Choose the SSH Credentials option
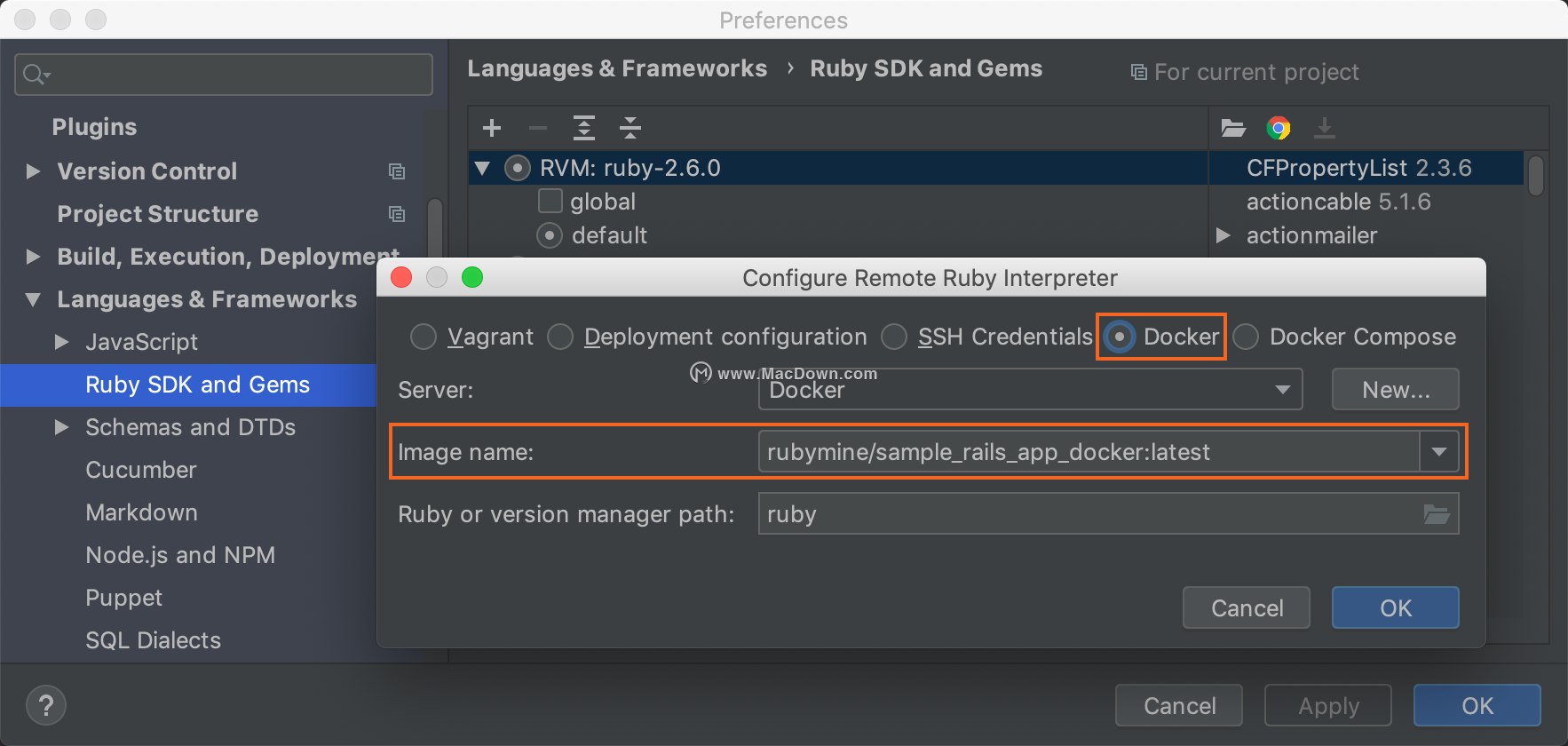The width and height of the screenshot is (1568, 746). coord(894,337)
